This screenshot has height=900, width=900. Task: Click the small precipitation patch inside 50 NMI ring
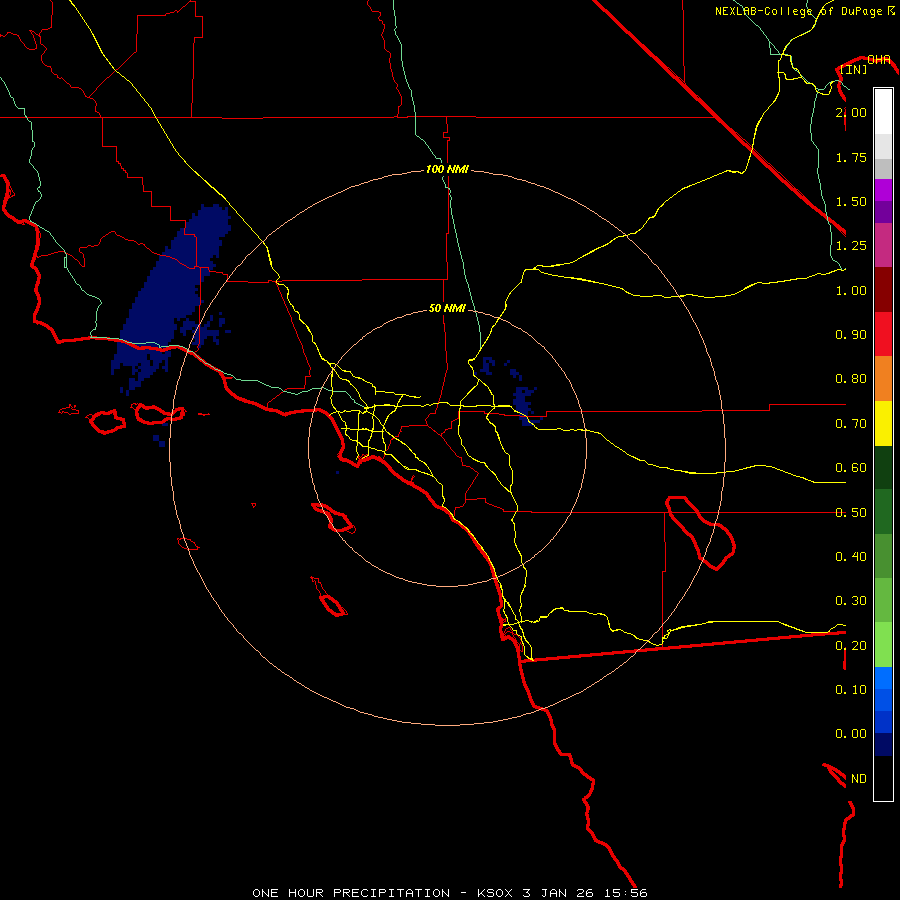coord(524,403)
